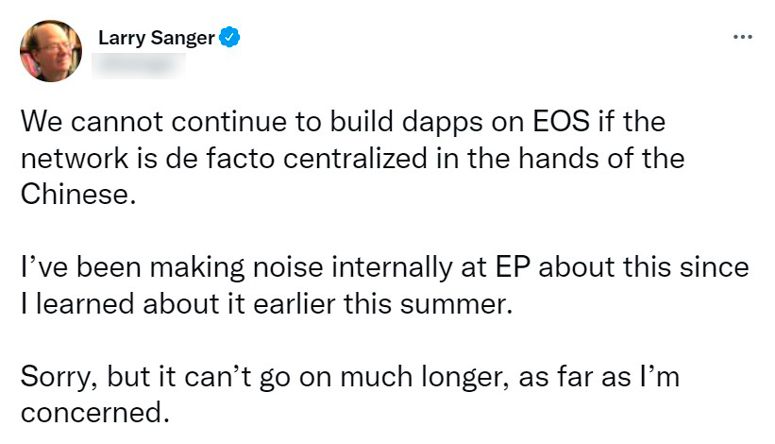
Task: Click the word EOS in the tweet
Action: (x=561, y=122)
